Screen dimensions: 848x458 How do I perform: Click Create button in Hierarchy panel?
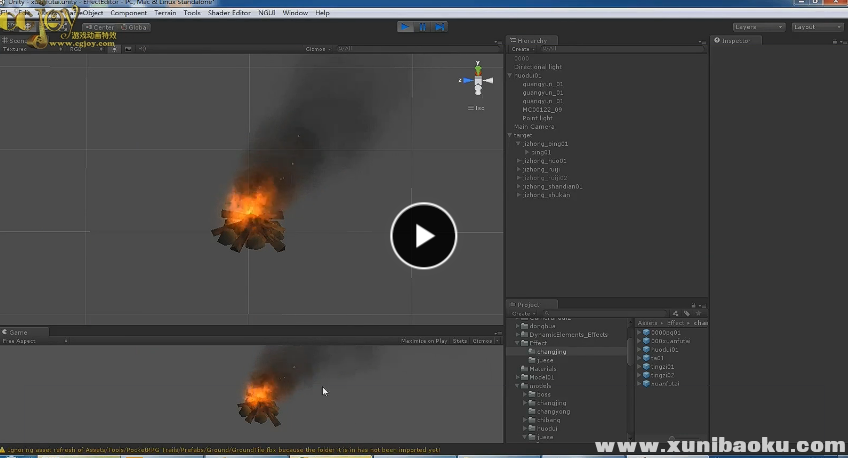tap(521, 49)
